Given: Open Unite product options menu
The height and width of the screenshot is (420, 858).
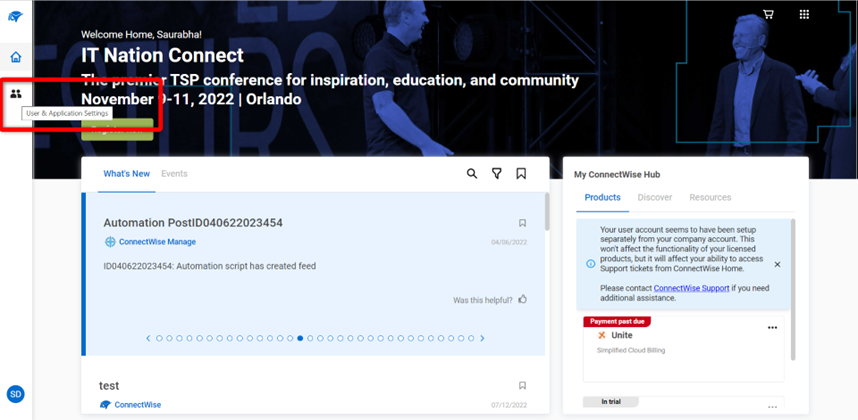Looking at the screenshot, I should point(772,328).
